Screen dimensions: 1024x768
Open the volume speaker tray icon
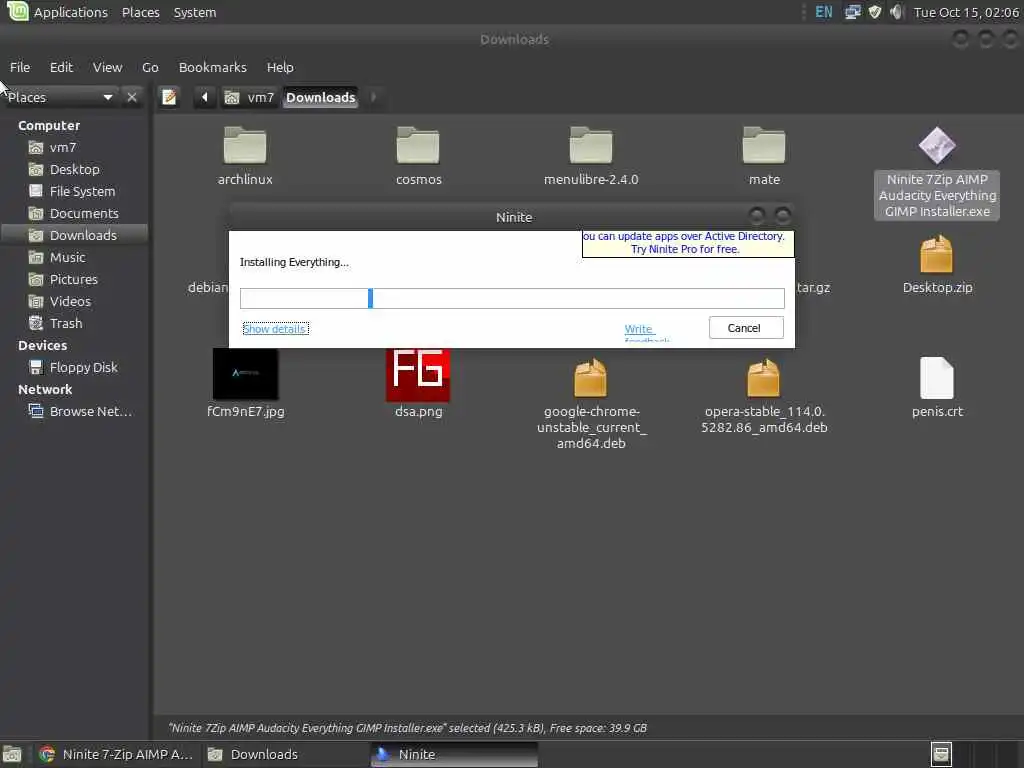897,12
